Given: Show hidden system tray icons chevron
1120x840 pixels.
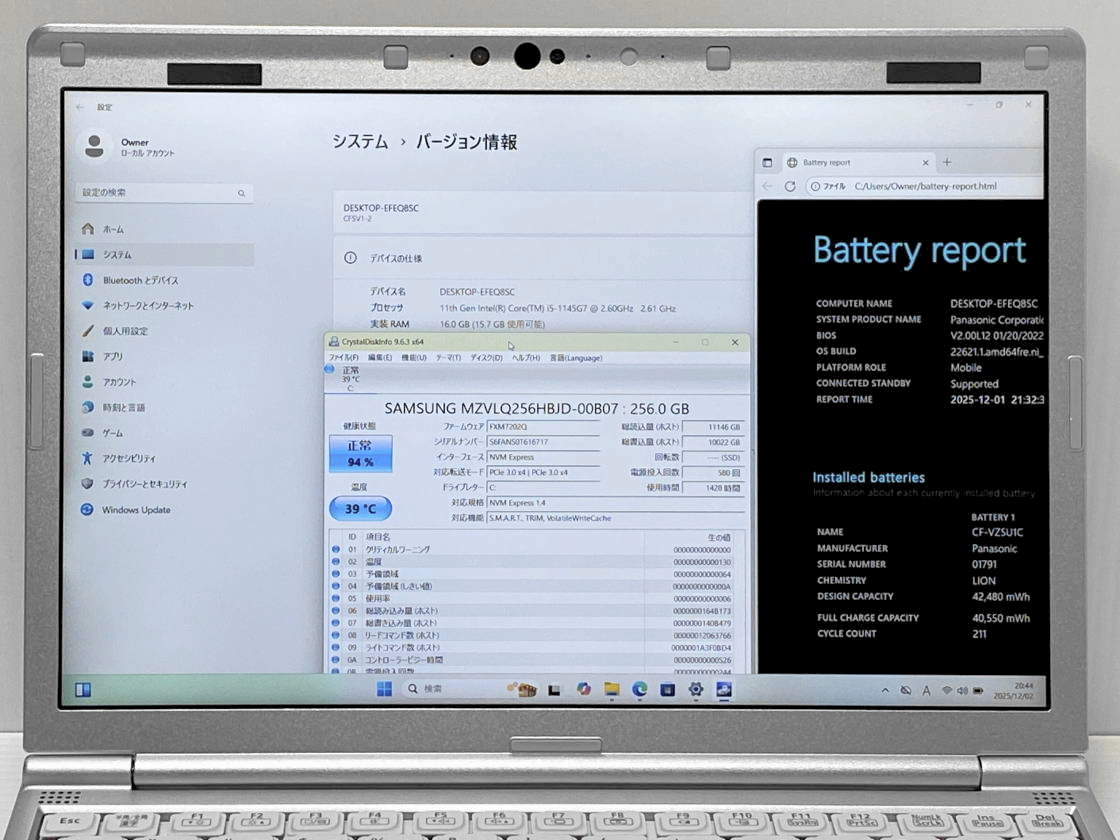Looking at the screenshot, I should pyautogui.click(x=885, y=690).
